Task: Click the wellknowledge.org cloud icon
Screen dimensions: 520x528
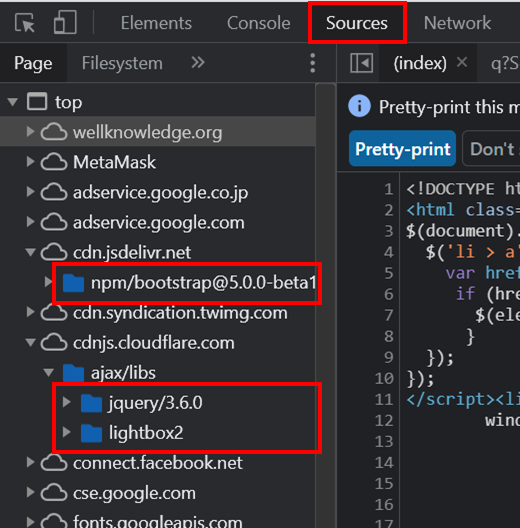Action: pyautogui.click(x=54, y=132)
